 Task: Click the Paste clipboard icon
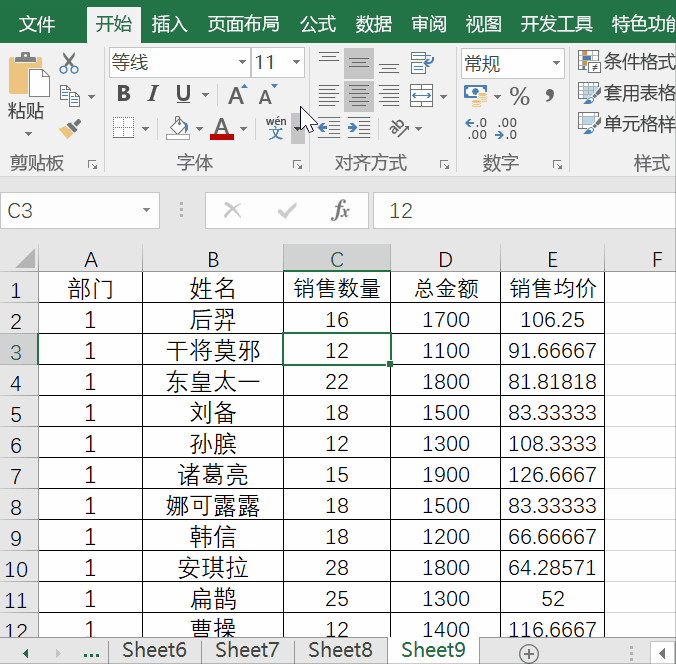click(28, 75)
